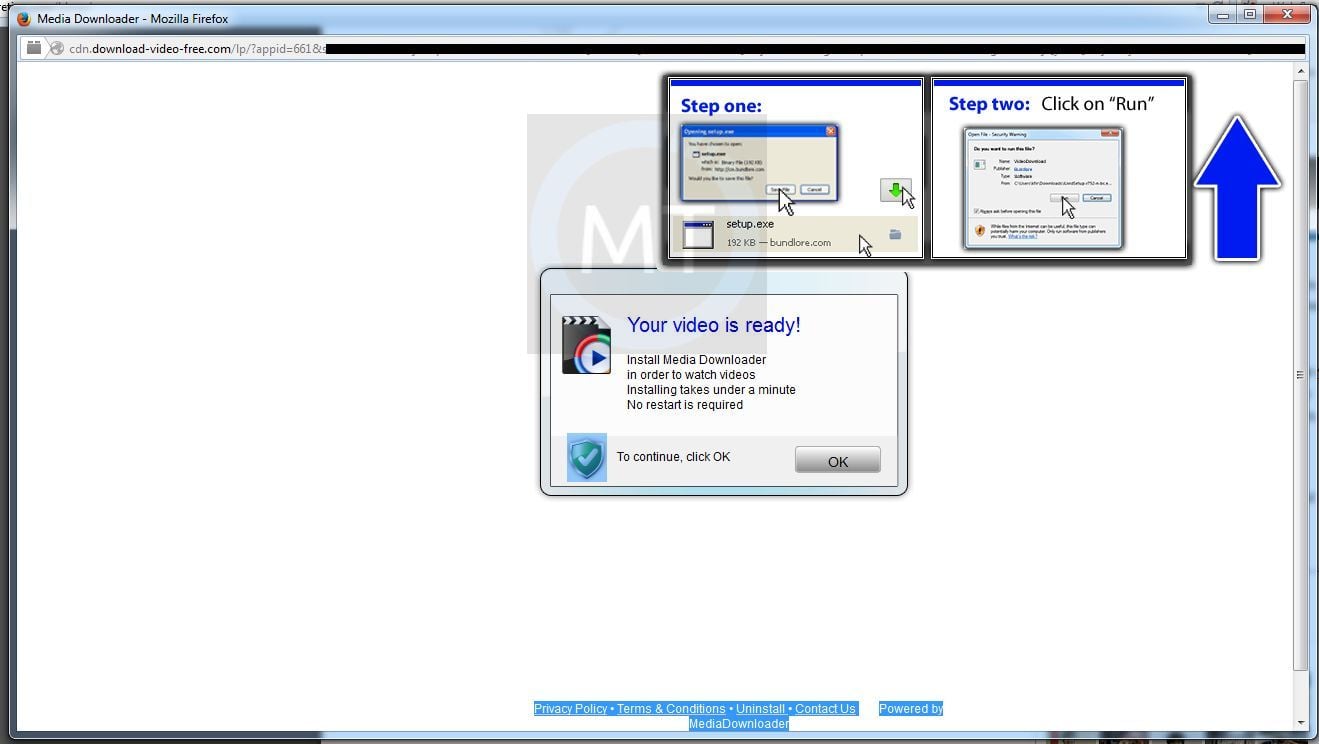Click the gray tab-shaped icon in the address bar

[34, 48]
